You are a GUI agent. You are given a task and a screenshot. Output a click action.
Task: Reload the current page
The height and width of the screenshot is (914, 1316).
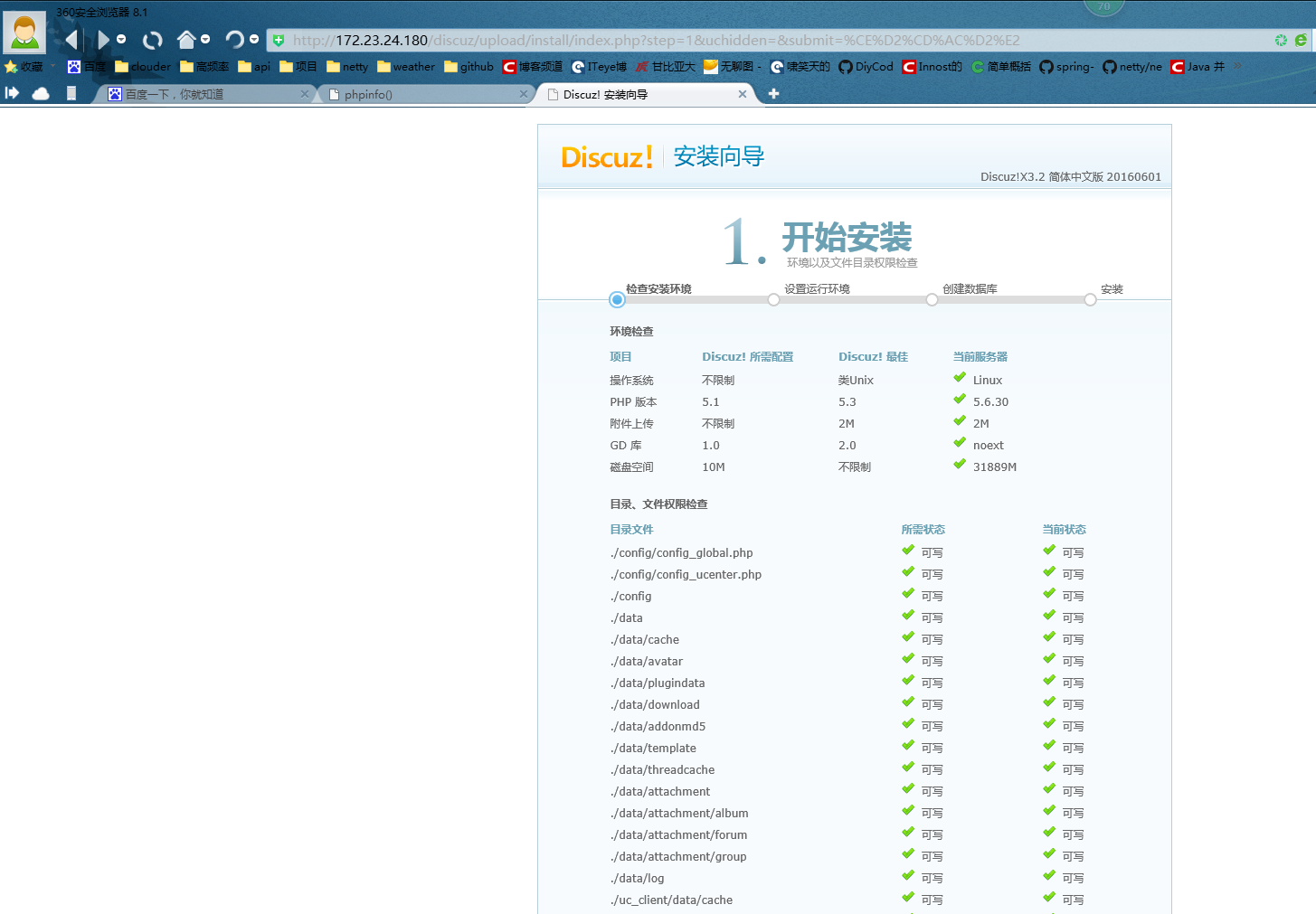(153, 40)
